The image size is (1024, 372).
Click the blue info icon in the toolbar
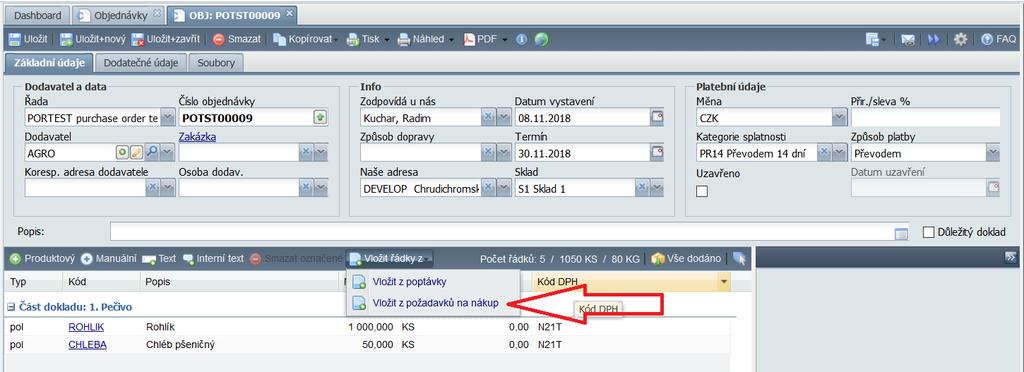click(521, 39)
